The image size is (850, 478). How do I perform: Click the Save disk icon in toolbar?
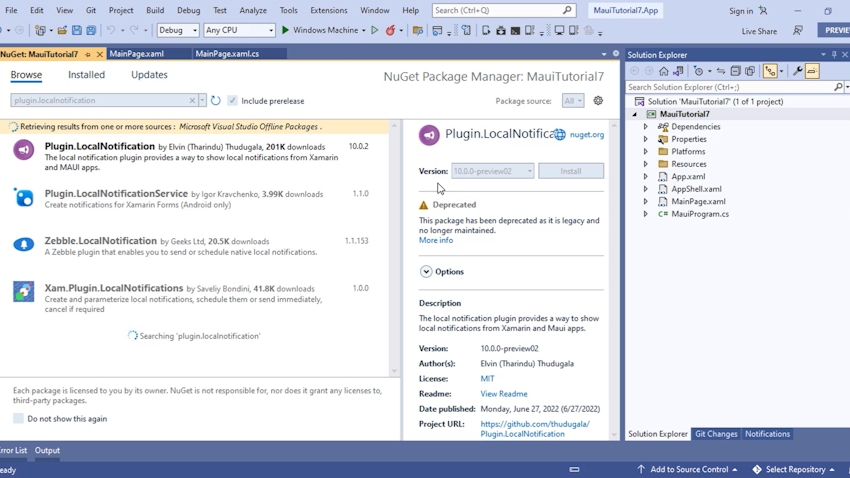coord(76,30)
